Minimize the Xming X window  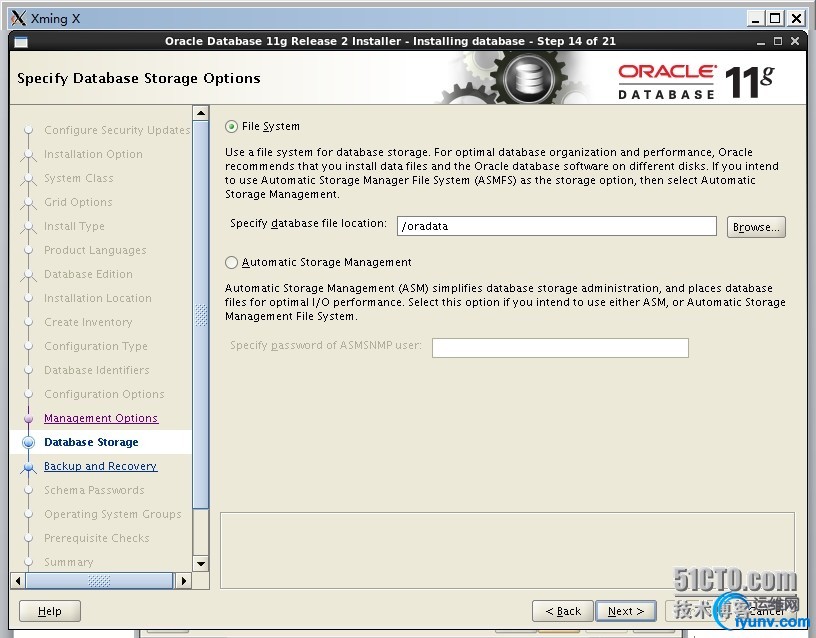point(756,19)
